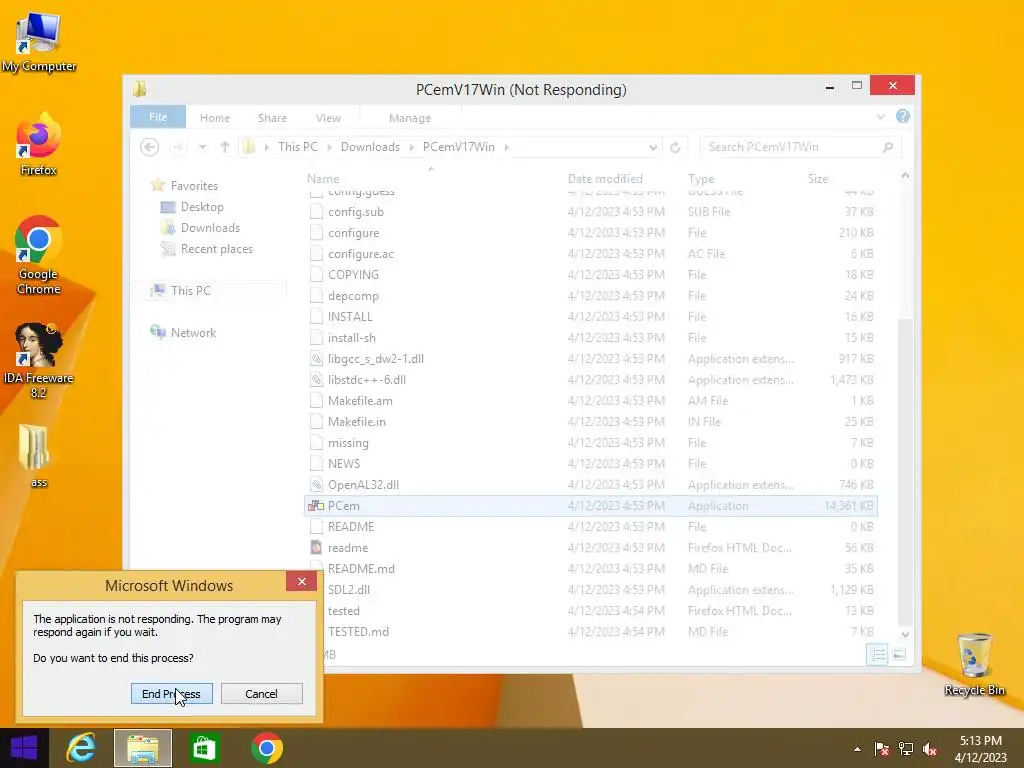The height and width of the screenshot is (768, 1024).
Task: Click the libgcc_s_dw2-1.dll file icon
Action: pyautogui.click(x=316, y=359)
